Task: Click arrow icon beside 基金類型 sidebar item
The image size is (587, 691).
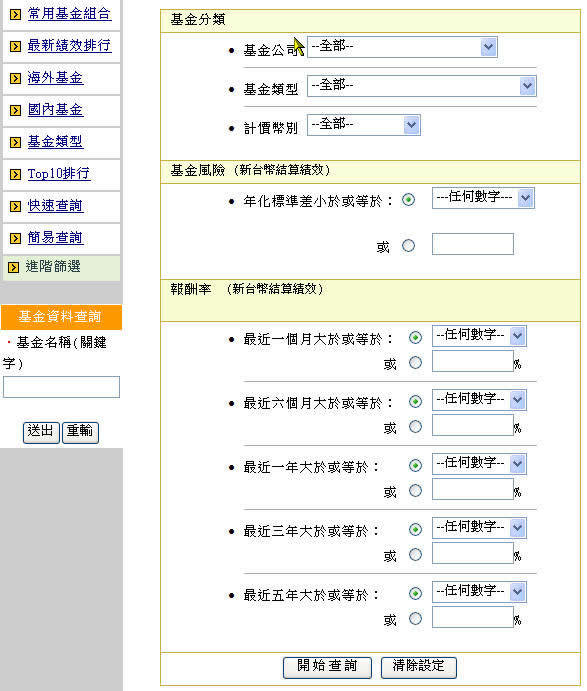Action: pos(15,142)
